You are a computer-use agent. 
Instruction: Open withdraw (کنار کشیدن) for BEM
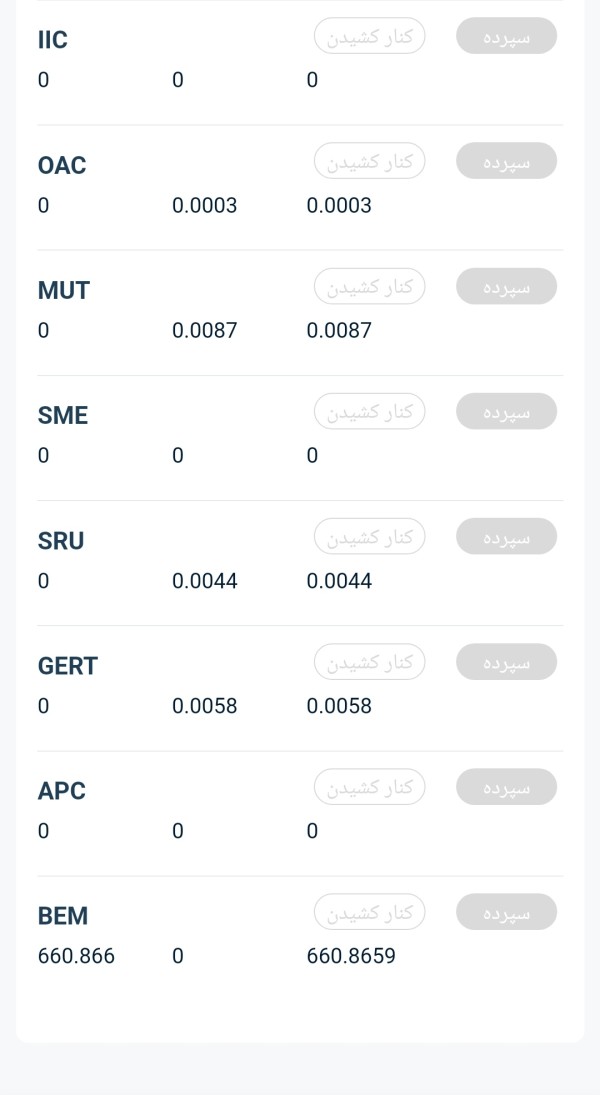(x=369, y=912)
